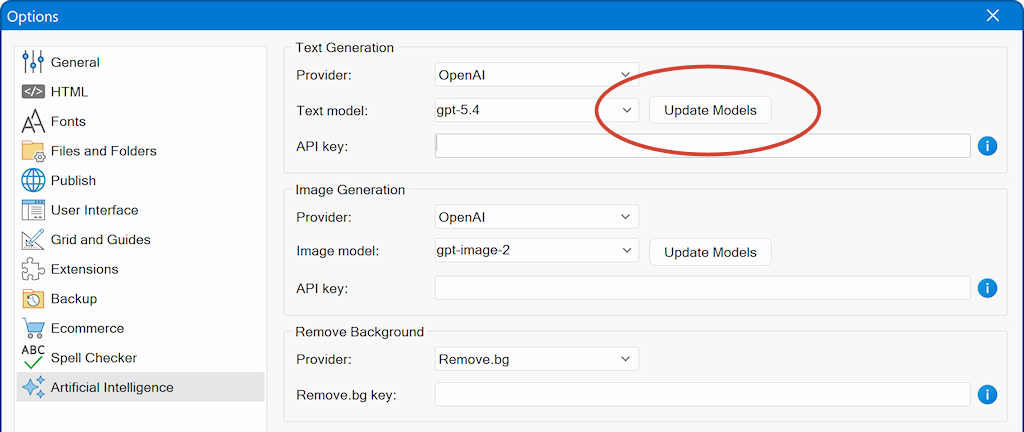Screen dimensions: 1024x432
Task: Open the Fonts options category
Action: [140, 121]
